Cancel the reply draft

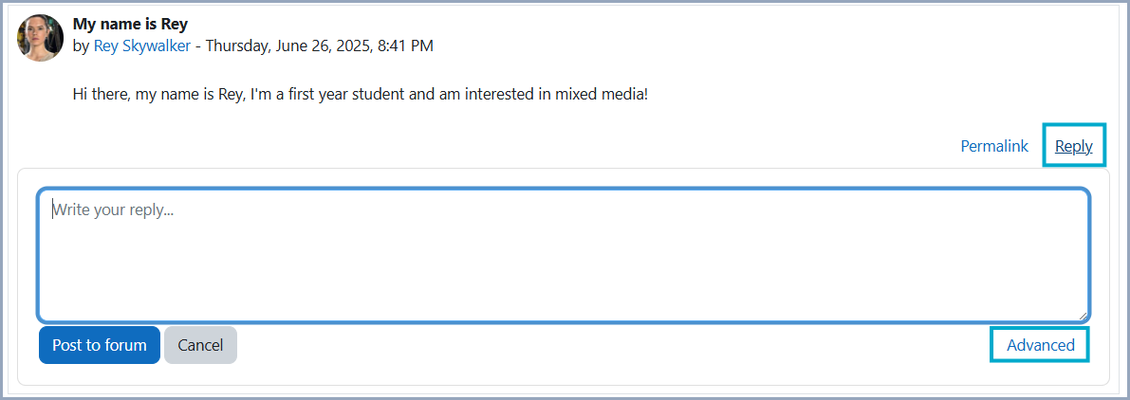tap(200, 345)
